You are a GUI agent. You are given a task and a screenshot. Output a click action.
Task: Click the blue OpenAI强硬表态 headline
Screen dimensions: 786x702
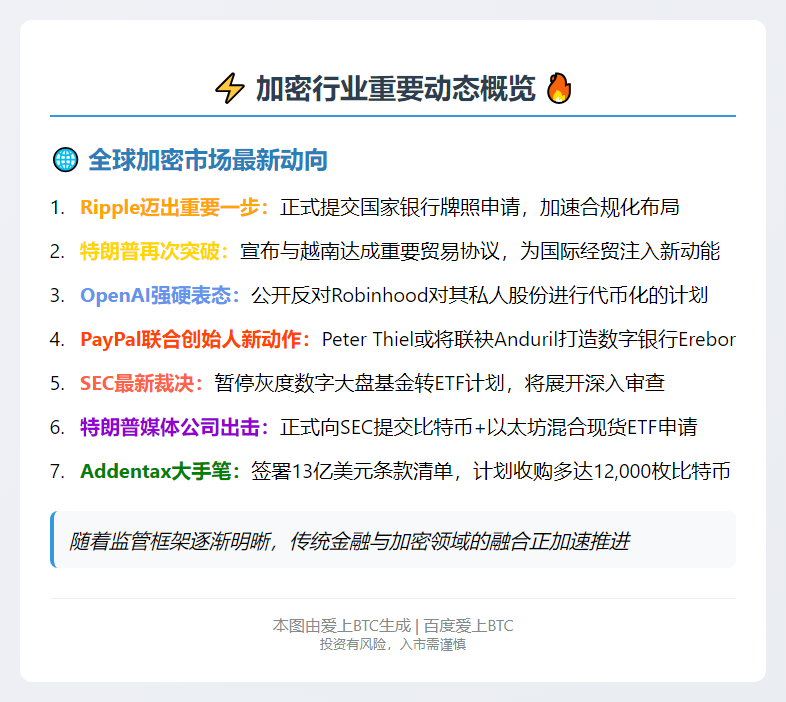(160, 296)
